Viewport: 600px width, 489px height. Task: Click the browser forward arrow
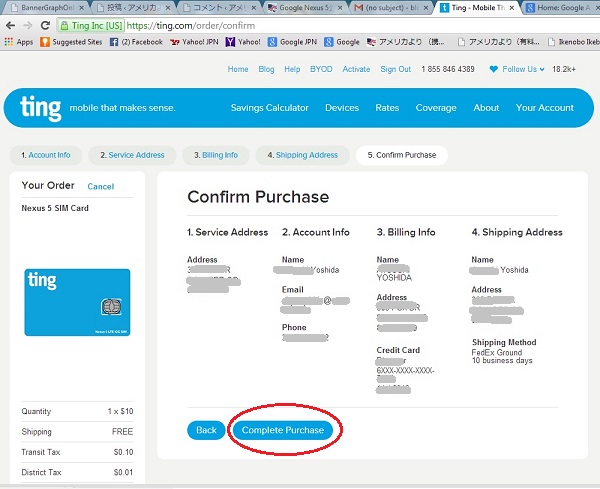coord(28,26)
